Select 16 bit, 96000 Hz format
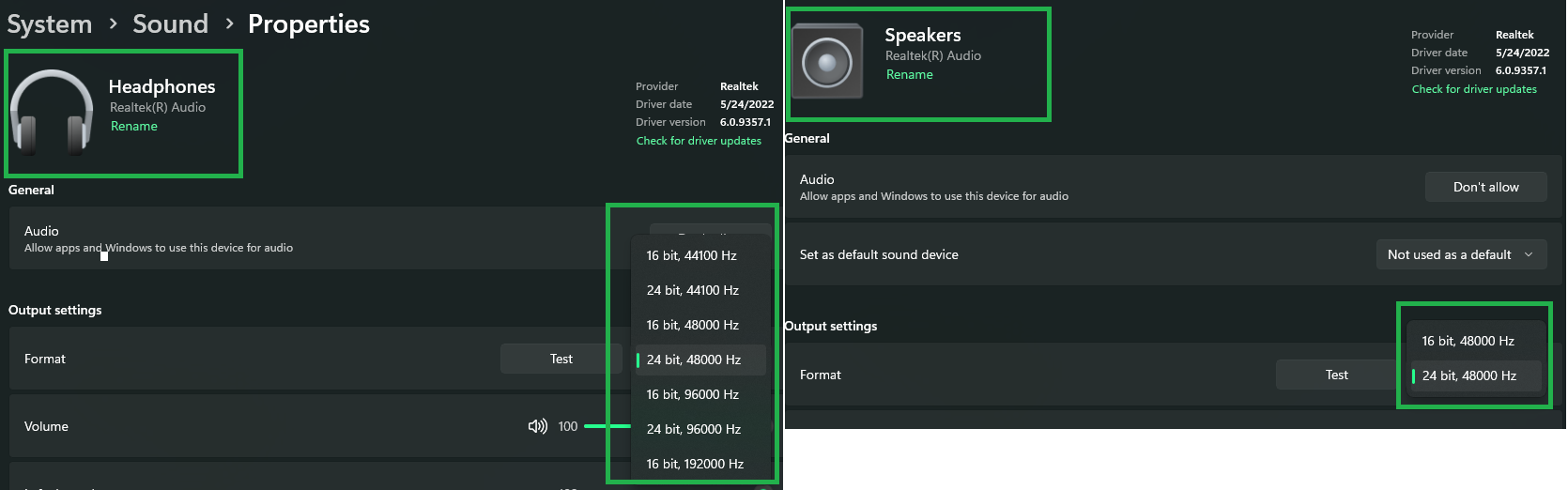This screenshot has height=490, width=1568. coord(700,394)
